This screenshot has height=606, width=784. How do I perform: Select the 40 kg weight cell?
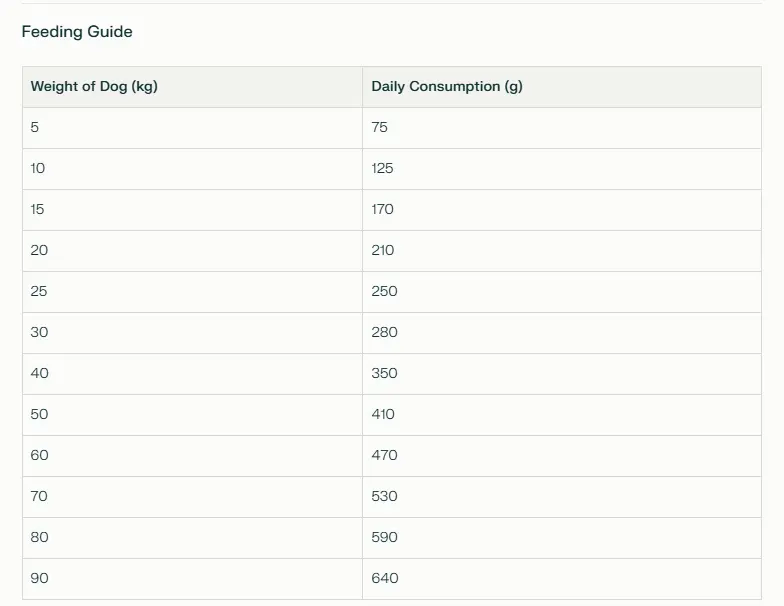pyautogui.click(x=192, y=374)
